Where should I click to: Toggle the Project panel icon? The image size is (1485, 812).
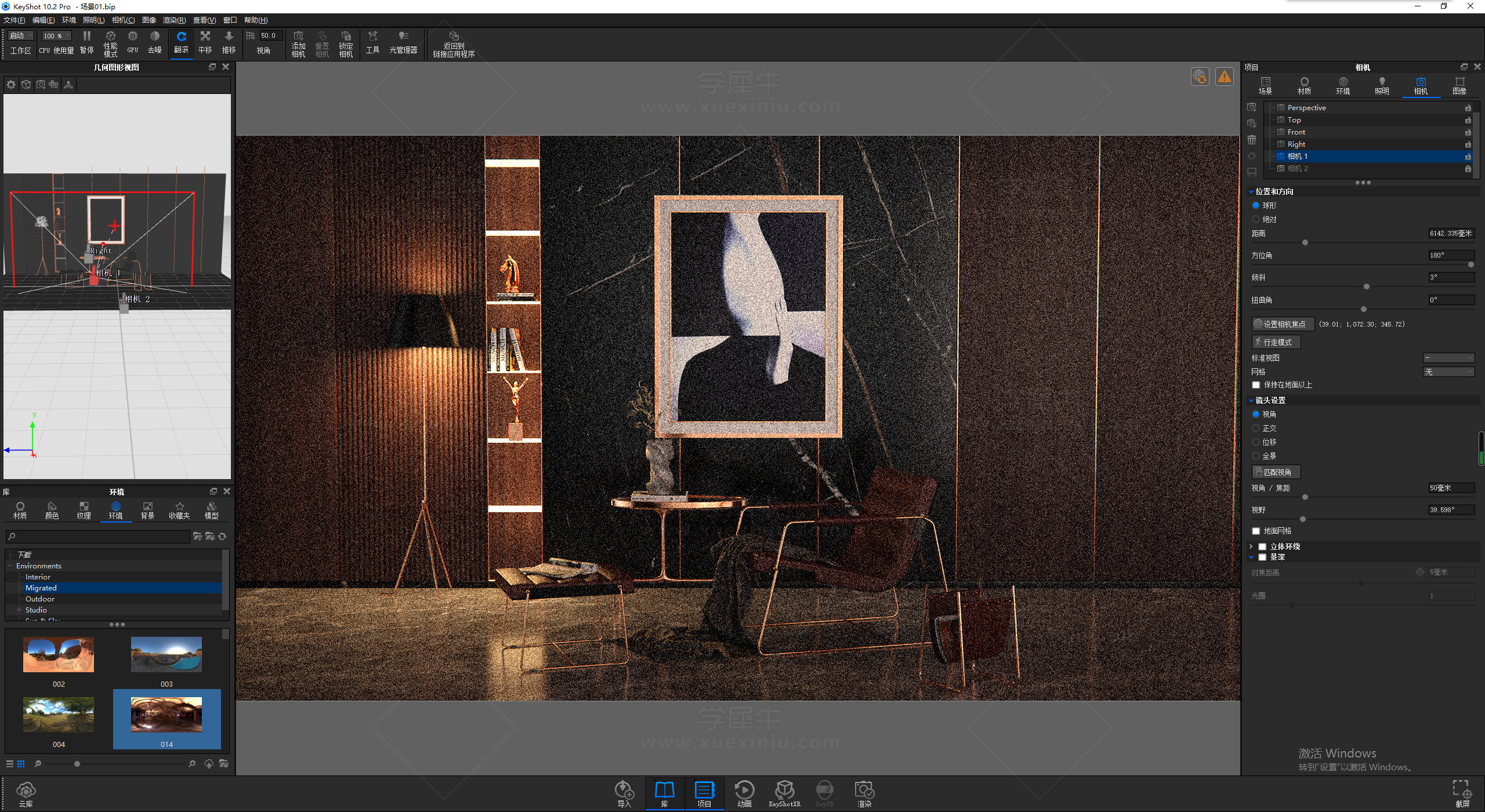[704, 794]
